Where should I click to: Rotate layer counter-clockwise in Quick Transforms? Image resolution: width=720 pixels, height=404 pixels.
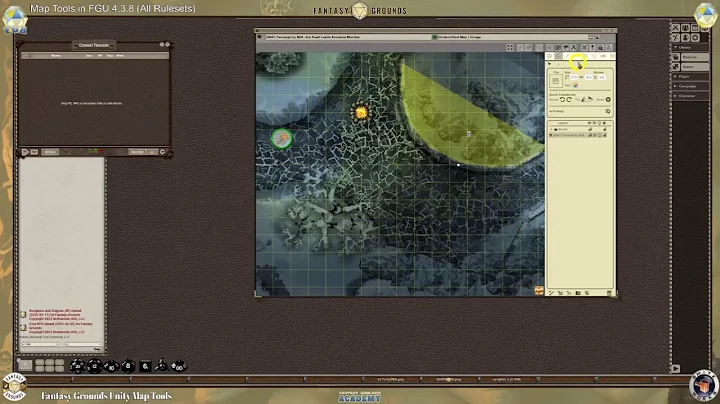coord(562,100)
